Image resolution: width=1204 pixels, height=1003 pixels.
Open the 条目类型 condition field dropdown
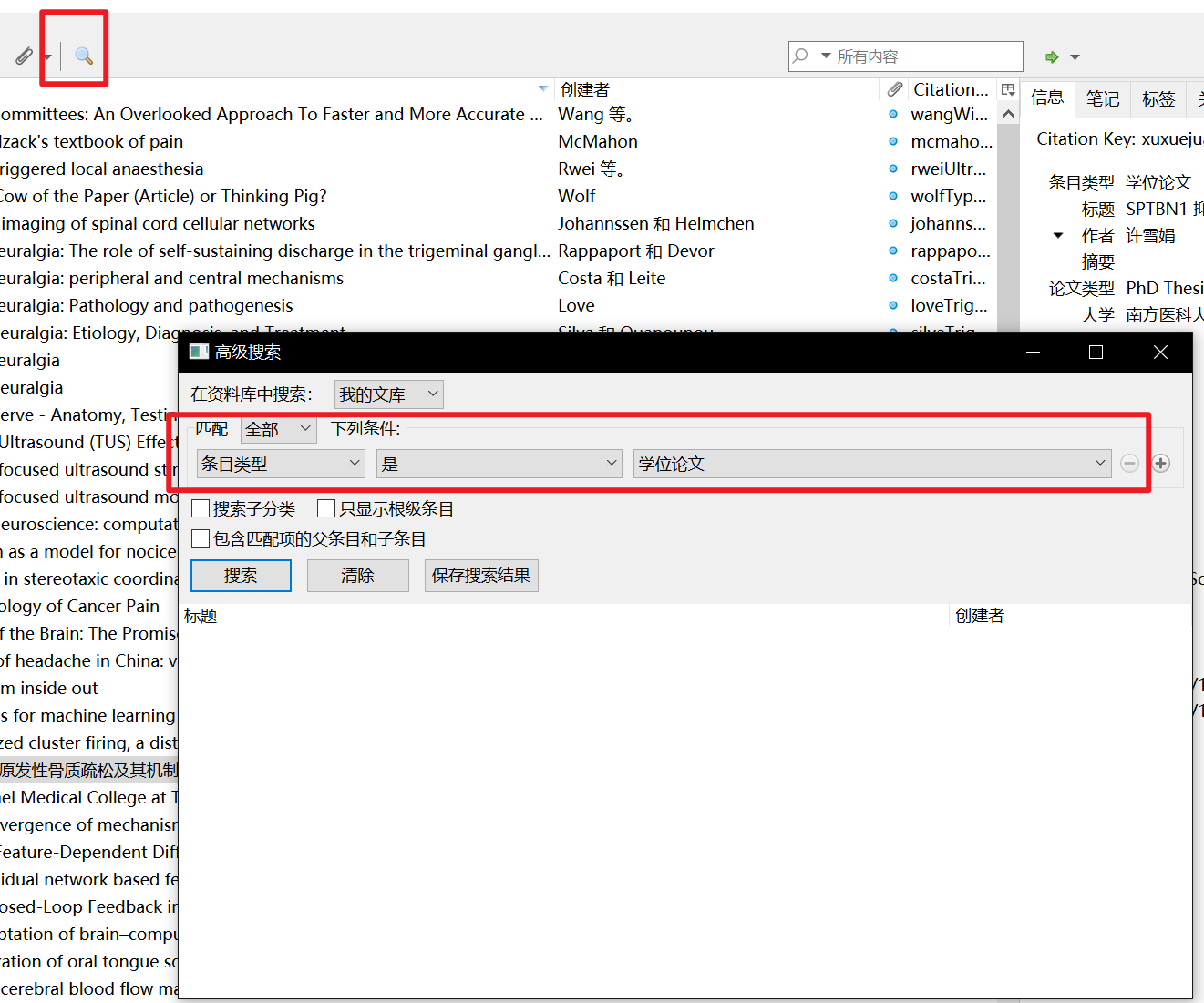(x=282, y=464)
